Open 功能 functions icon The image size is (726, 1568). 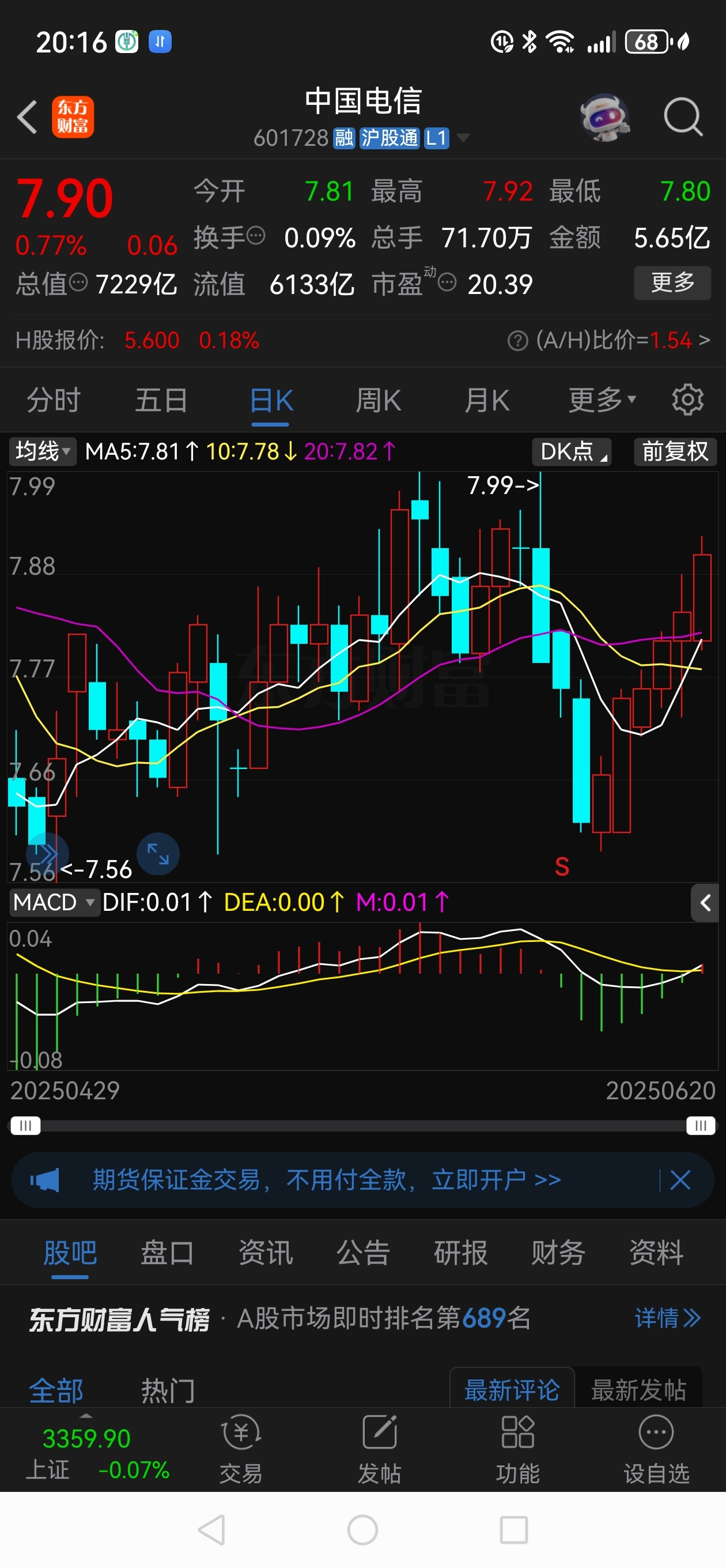[x=517, y=1449]
